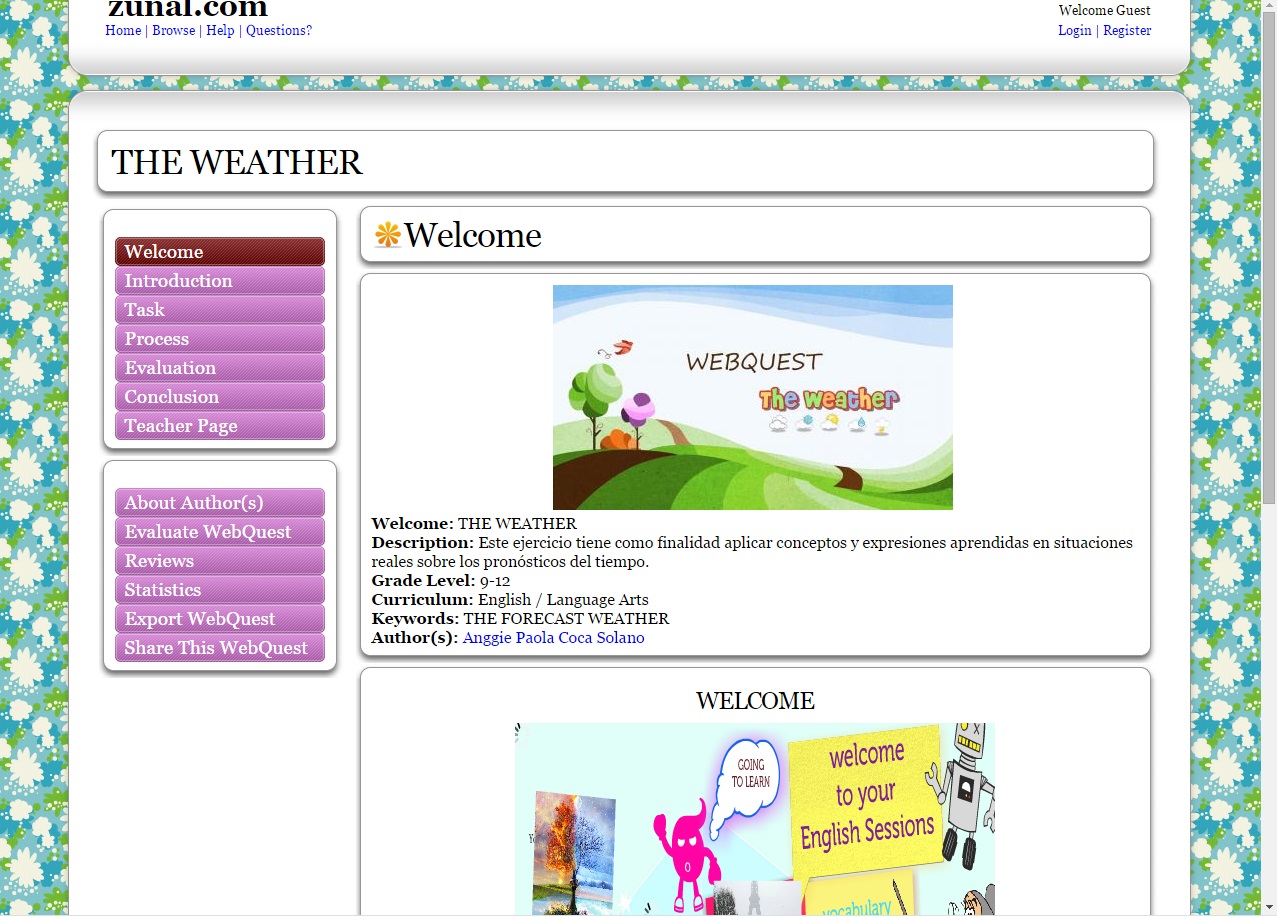1277x917 pixels.
Task: Click the WebQuest weather banner image
Action: [752, 397]
